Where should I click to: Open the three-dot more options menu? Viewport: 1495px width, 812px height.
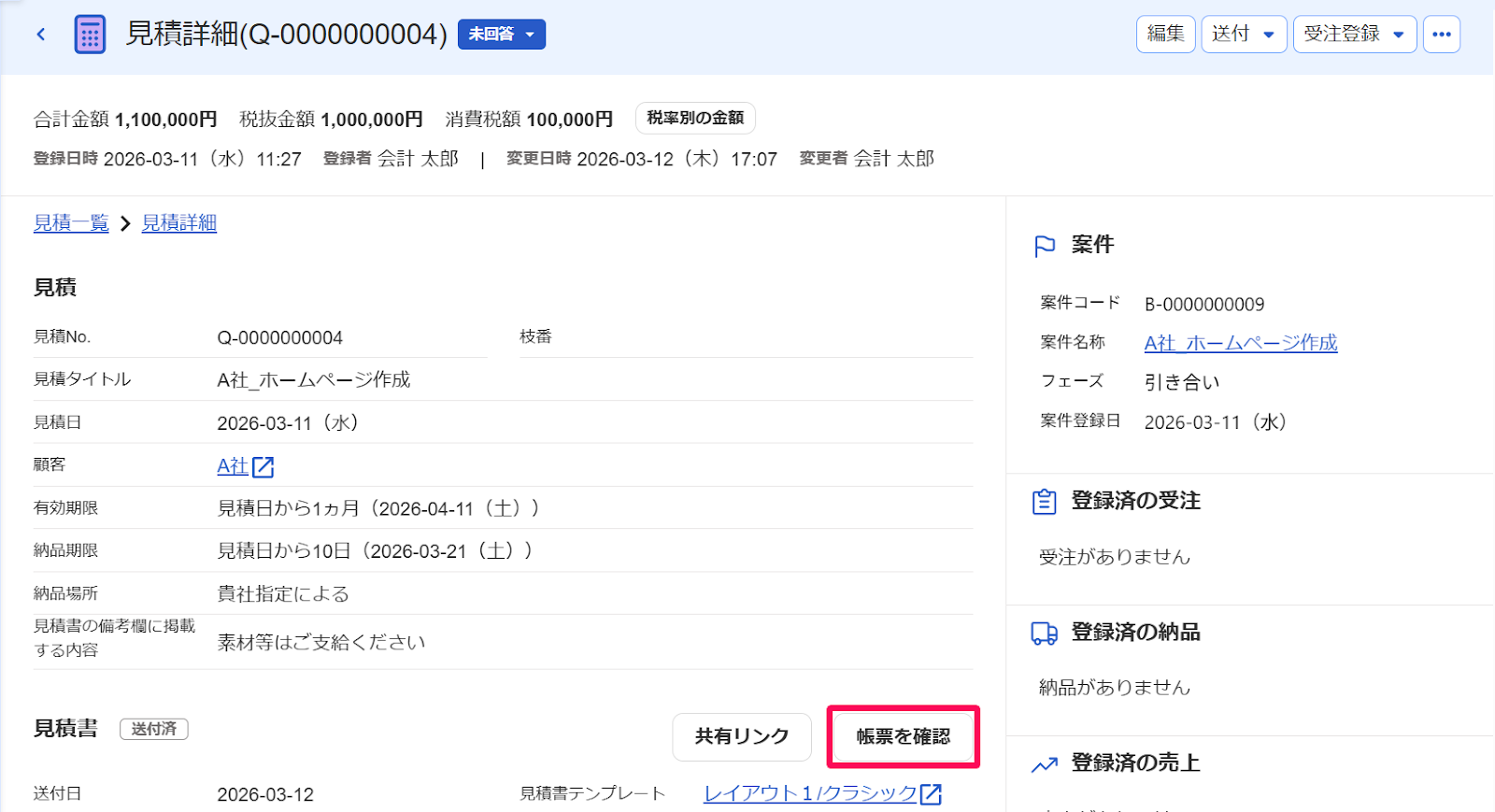coord(1442,35)
